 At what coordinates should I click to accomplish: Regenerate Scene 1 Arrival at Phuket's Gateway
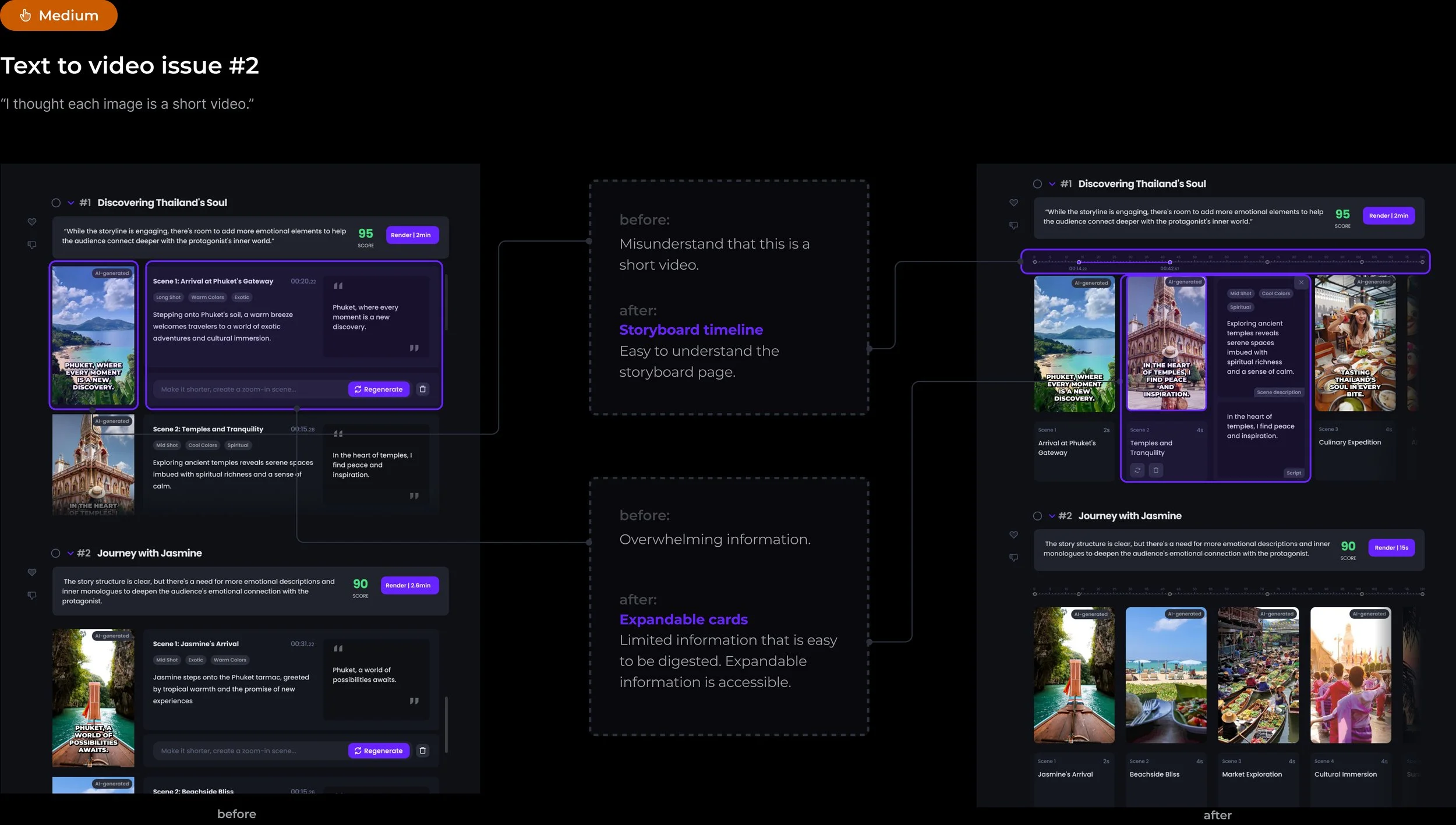(x=379, y=389)
